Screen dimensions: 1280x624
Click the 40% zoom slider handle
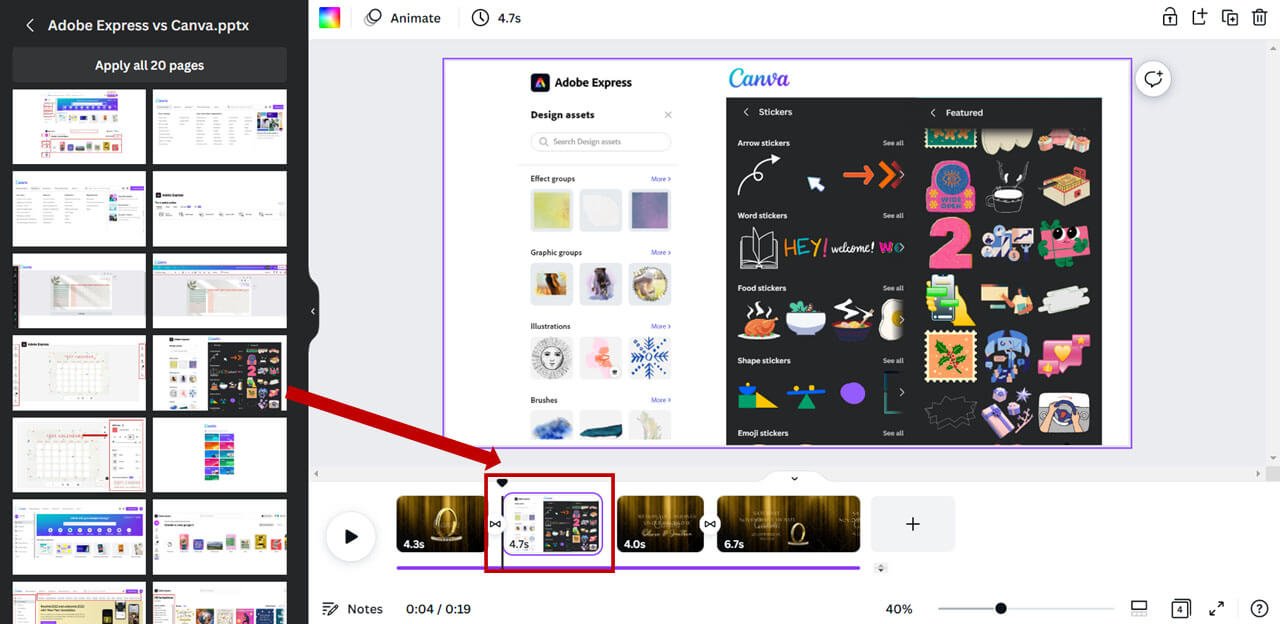click(1001, 608)
